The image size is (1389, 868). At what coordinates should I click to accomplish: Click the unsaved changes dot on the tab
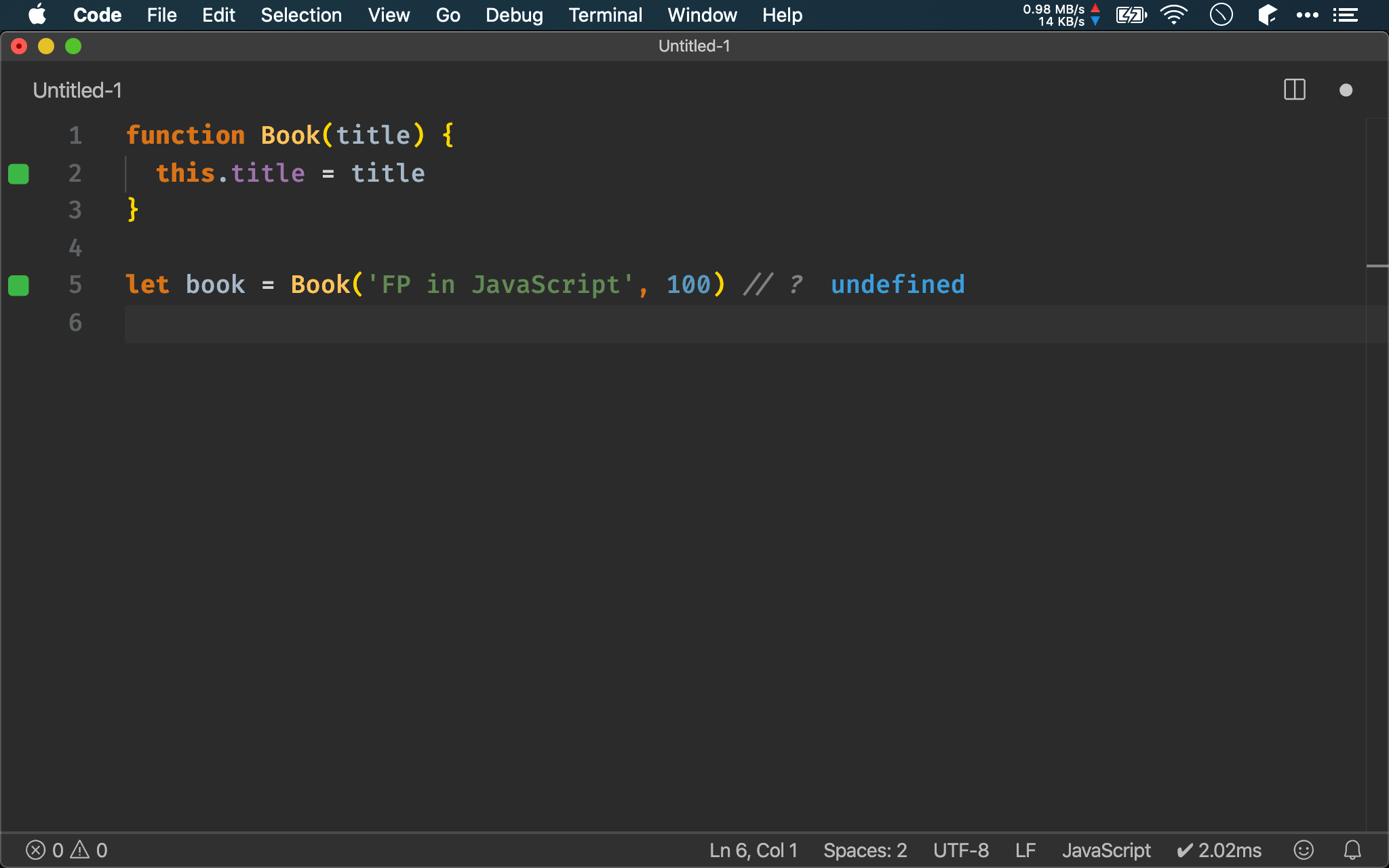(x=1346, y=90)
